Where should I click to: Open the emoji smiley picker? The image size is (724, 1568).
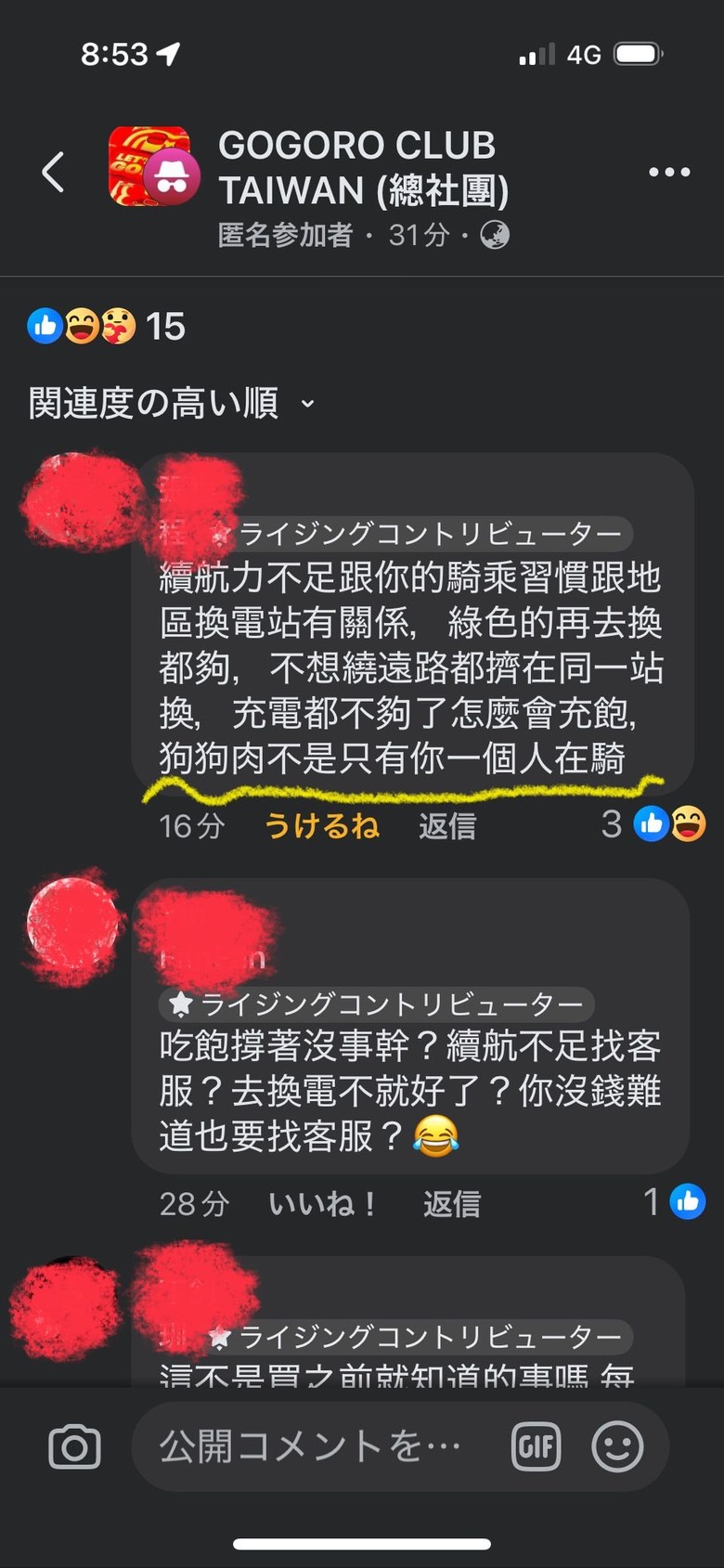617,1446
